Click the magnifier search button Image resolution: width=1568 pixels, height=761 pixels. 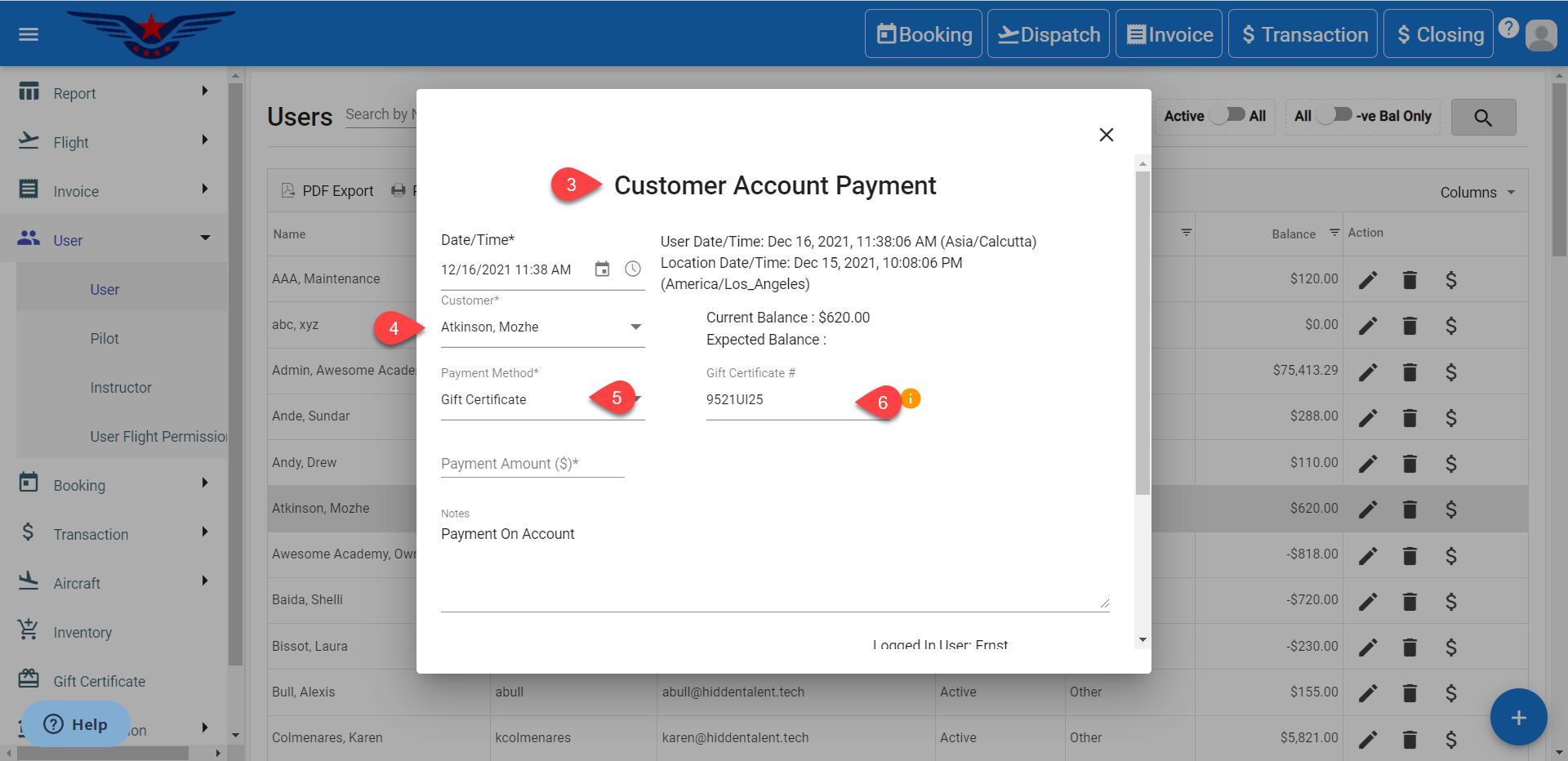(x=1483, y=118)
